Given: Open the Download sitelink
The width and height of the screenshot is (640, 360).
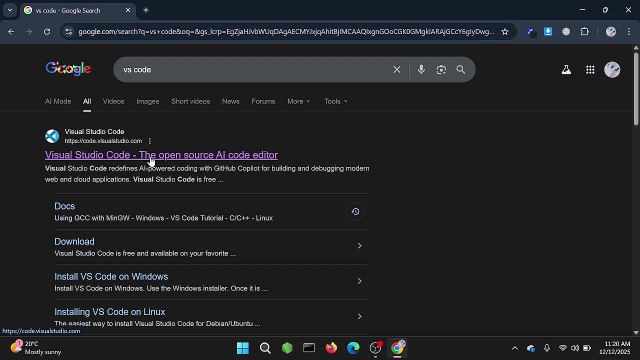Looking at the screenshot, I should (x=74, y=242).
